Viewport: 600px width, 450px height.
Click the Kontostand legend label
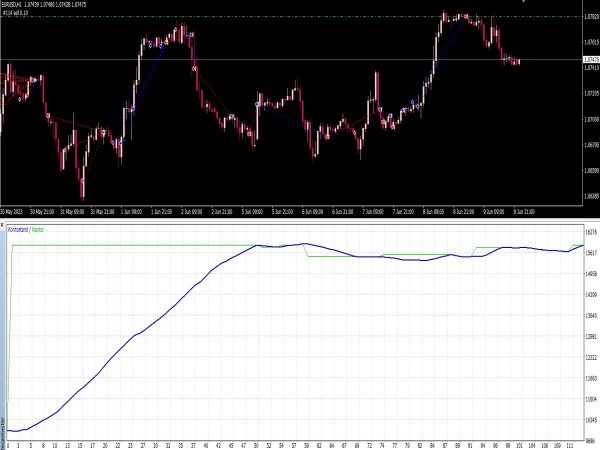coord(18,230)
